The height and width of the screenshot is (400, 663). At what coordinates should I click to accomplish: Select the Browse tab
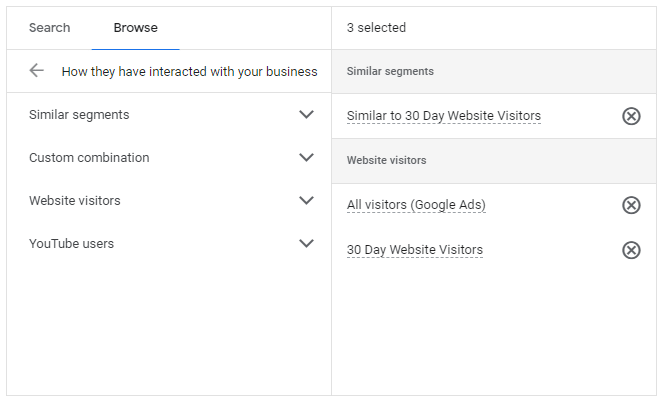(x=135, y=28)
